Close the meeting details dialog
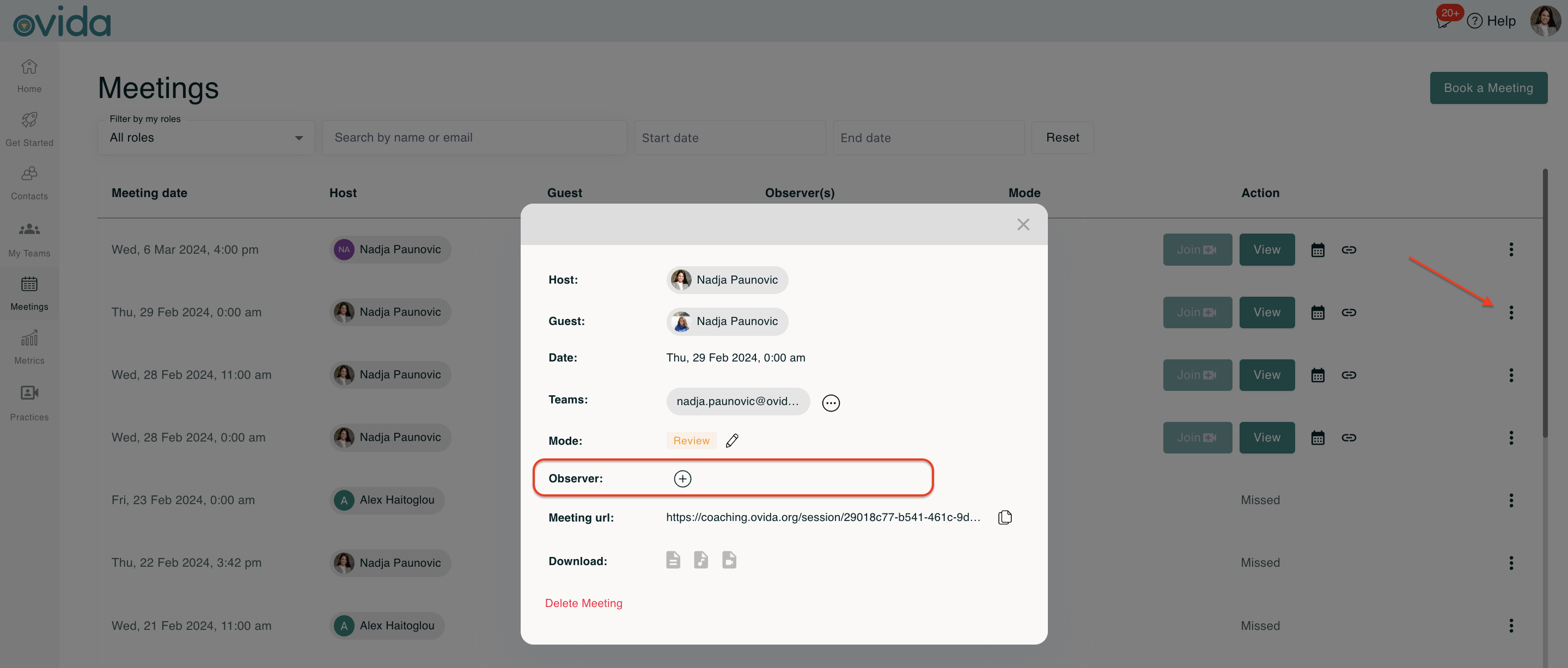Viewport: 1568px width, 668px height. tap(1023, 224)
